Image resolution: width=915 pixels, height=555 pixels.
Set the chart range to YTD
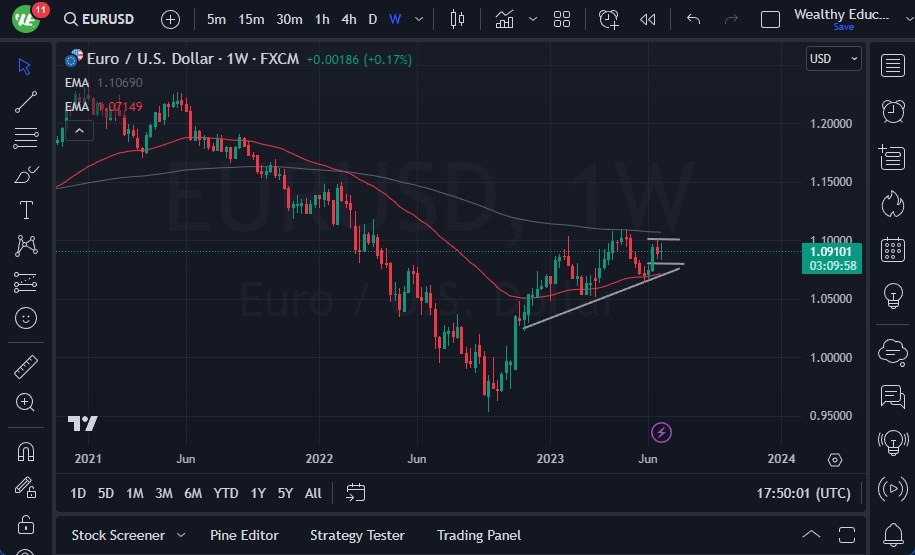point(226,493)
